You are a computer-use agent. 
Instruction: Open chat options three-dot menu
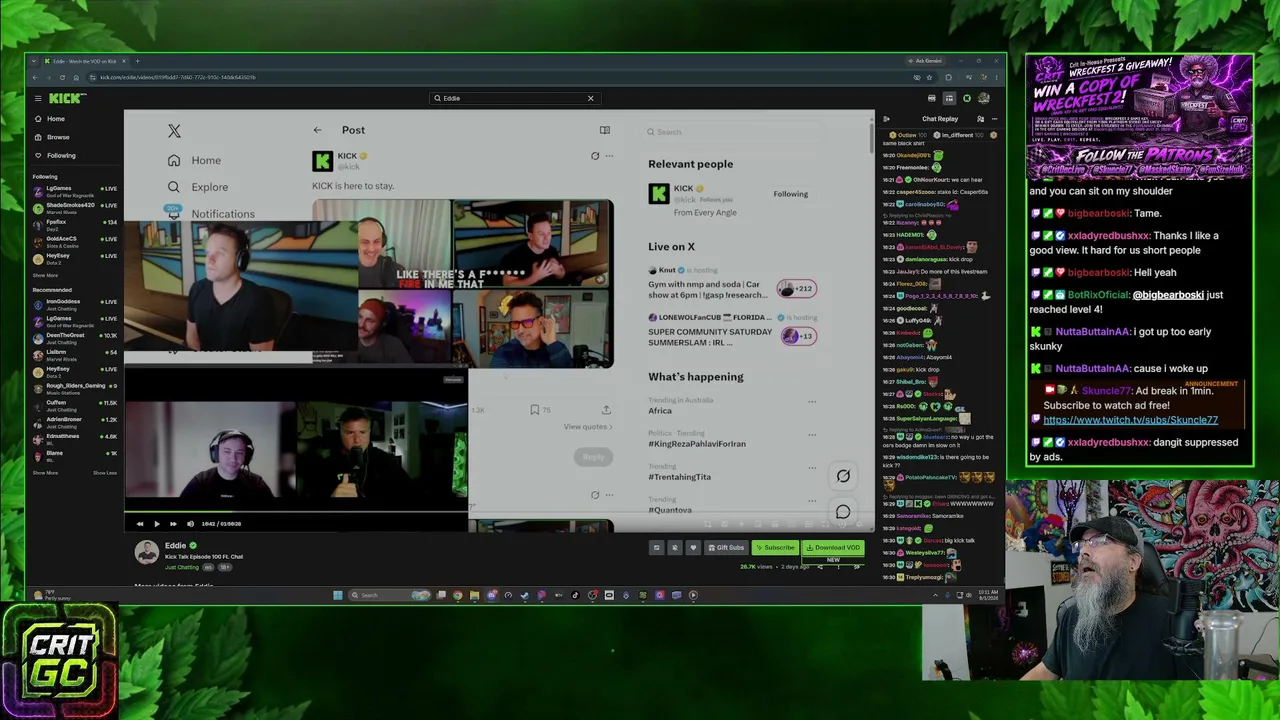tap(996, 119)
